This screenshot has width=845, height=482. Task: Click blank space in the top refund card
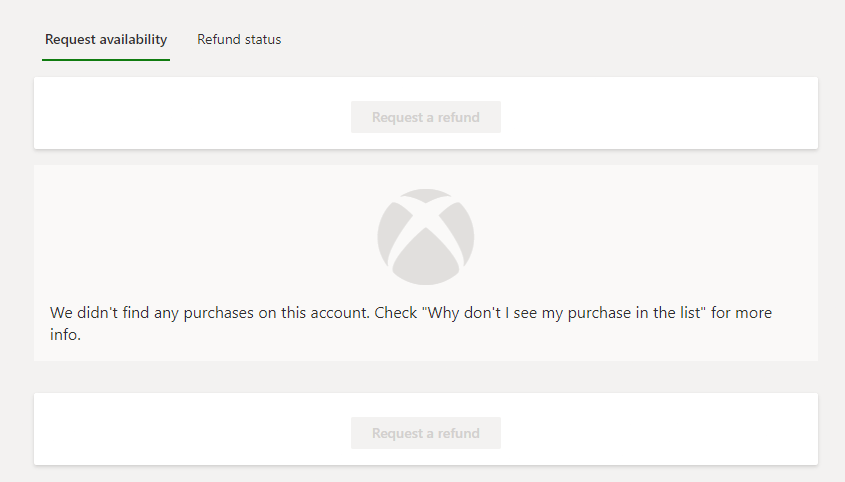pos(189,113)
